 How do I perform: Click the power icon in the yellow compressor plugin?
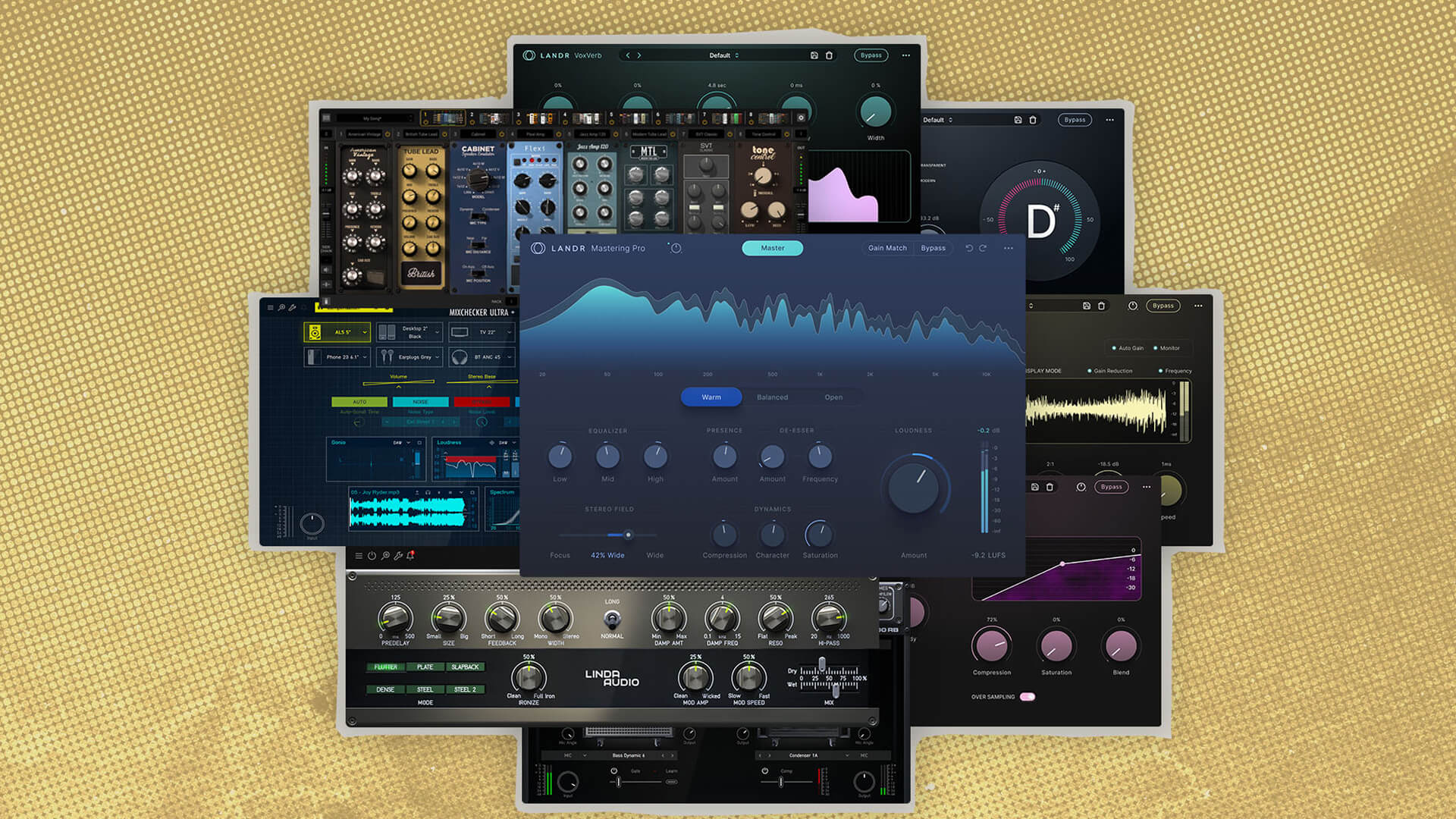pyautogui.click(x=1132, y=306)
